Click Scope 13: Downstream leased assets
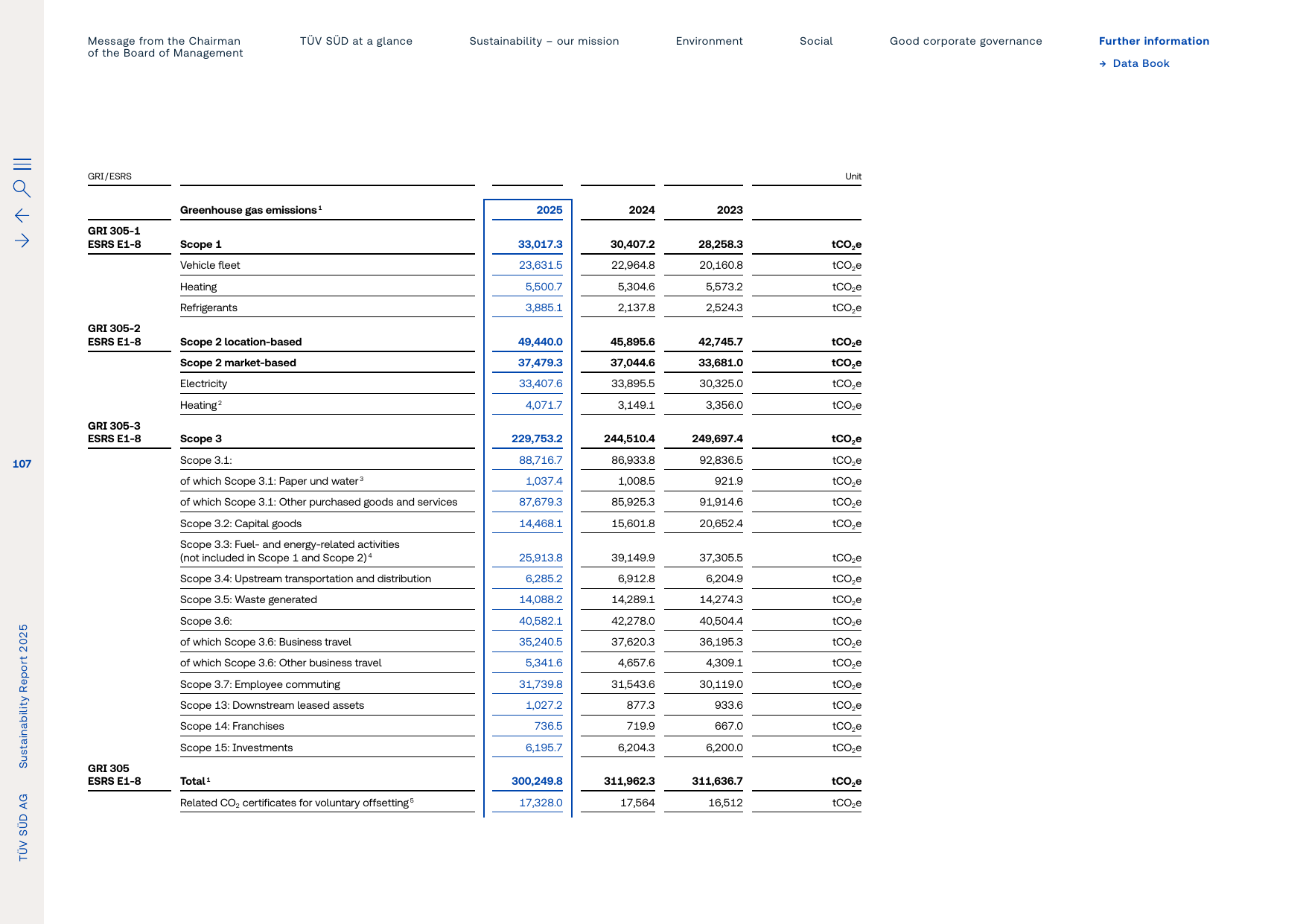Screen dimensions: 1306x924 point(272,705)
